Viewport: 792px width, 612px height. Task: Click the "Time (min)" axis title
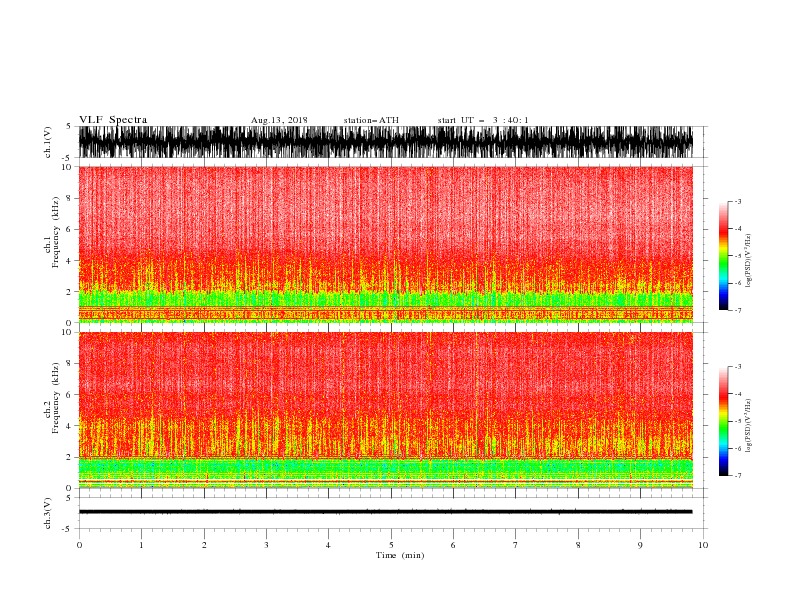tap(400, 555)
